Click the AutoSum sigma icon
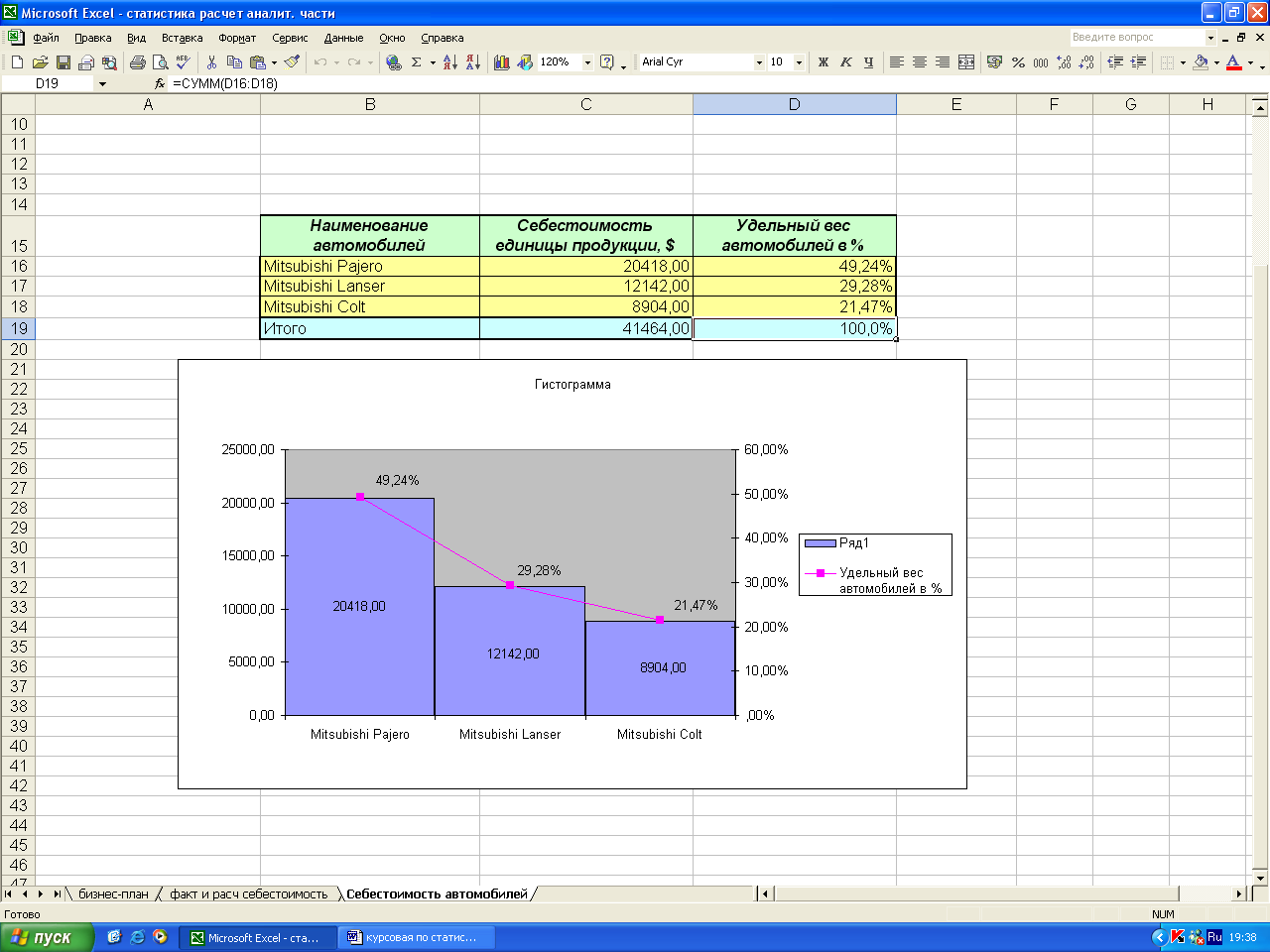This screenshot has width=1270, height=952. pos(417,62)
